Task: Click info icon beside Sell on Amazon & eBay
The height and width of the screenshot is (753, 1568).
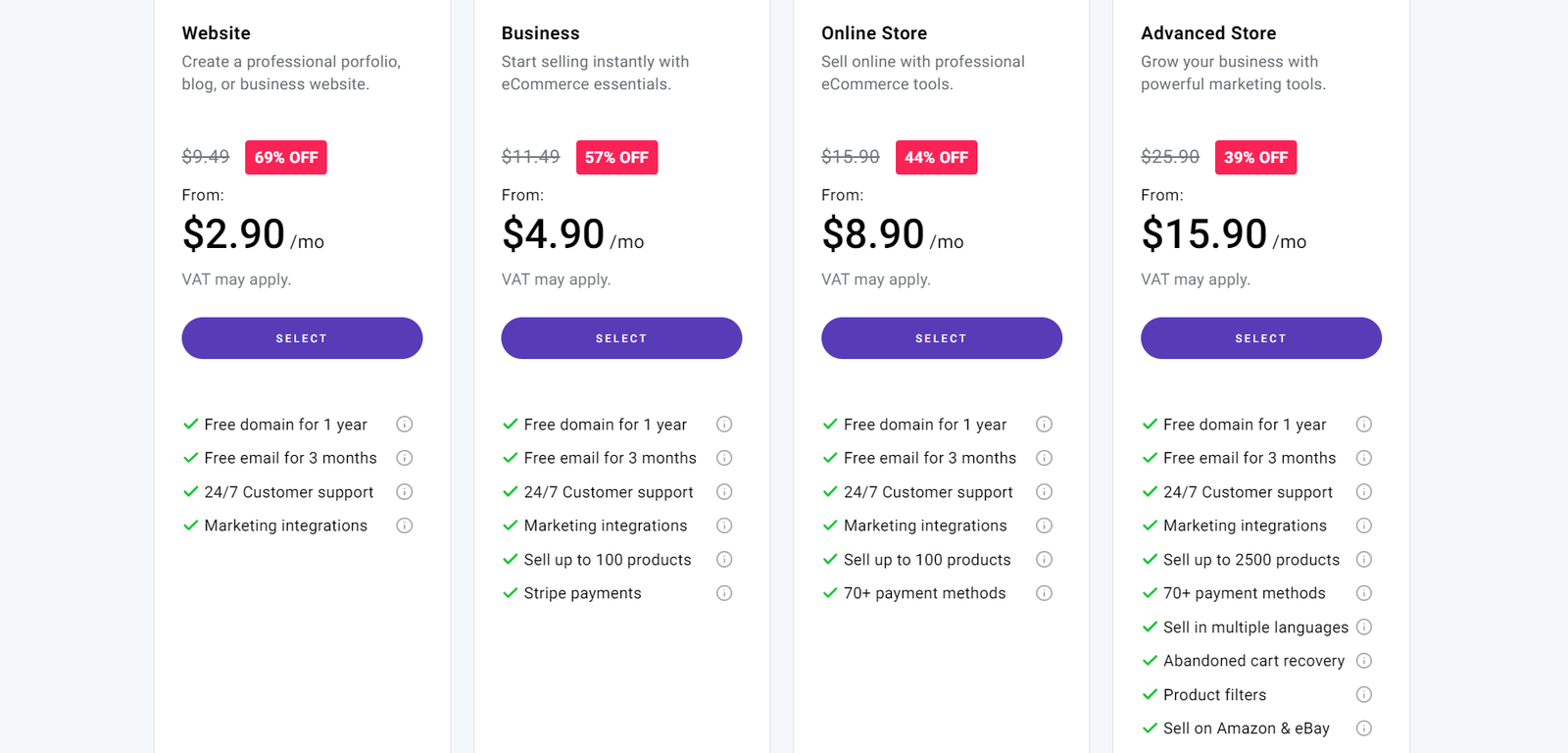Action: [1363, 728]
